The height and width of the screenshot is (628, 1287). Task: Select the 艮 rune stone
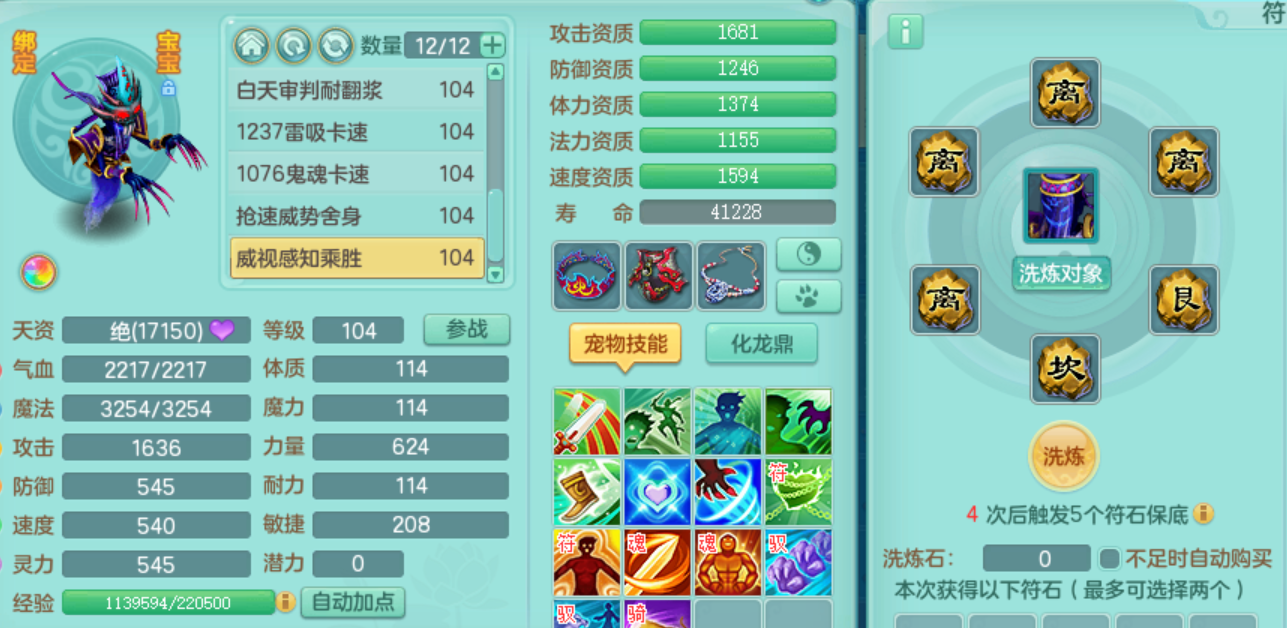(x=1184, y=300)
